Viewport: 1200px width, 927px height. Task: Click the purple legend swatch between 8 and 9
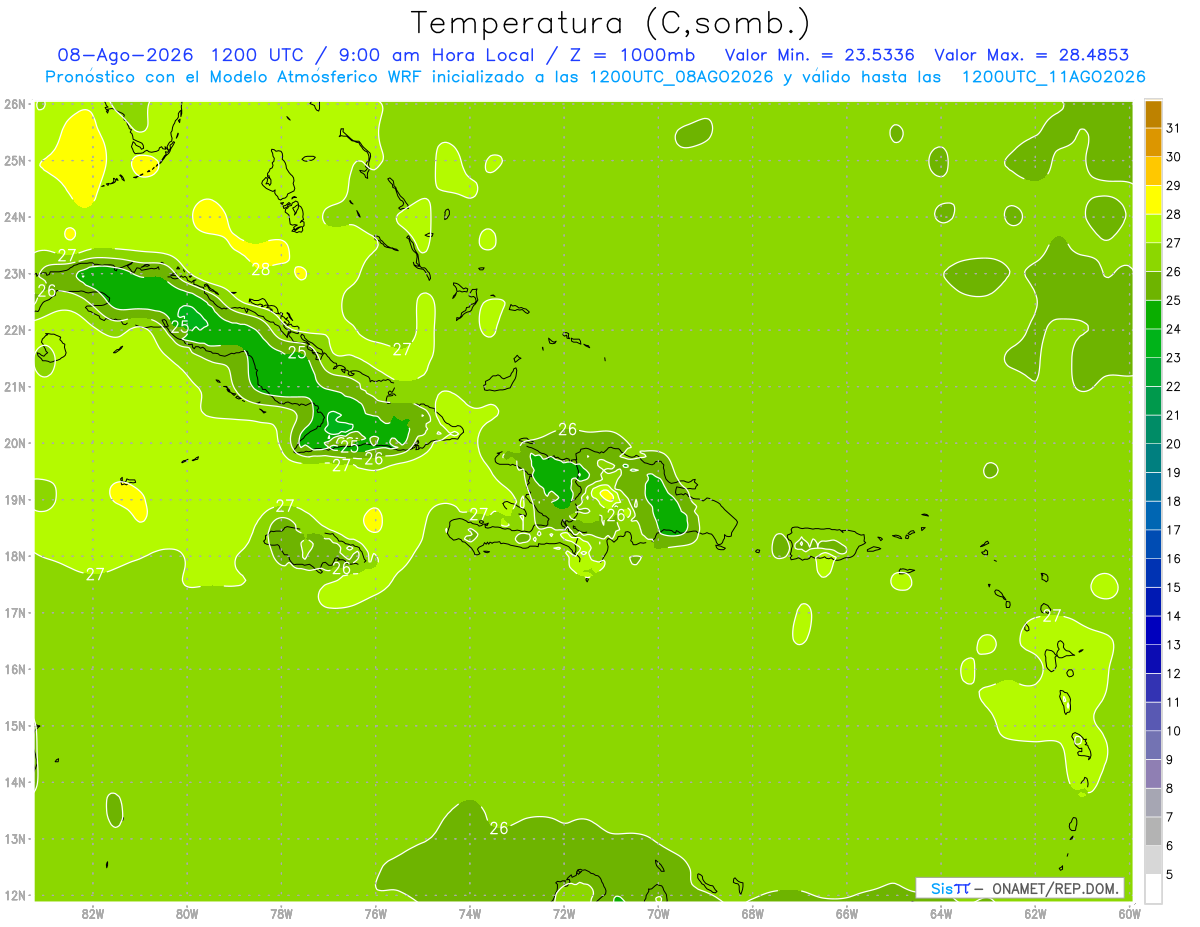point(1153,773)
